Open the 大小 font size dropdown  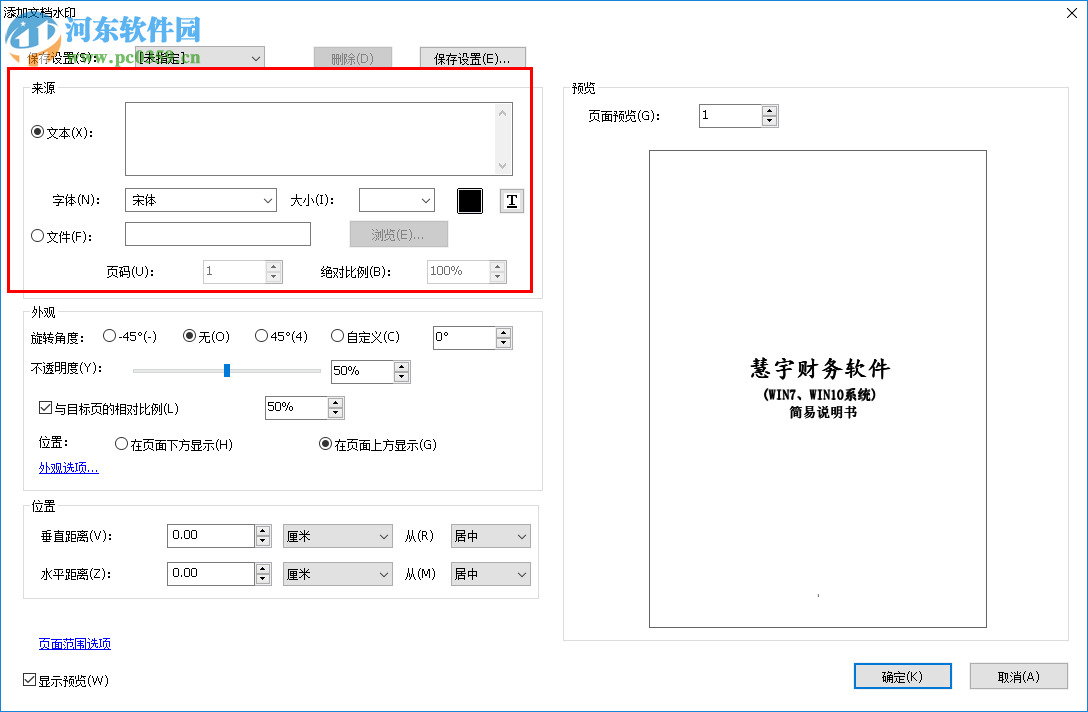(x=427, y=200)
